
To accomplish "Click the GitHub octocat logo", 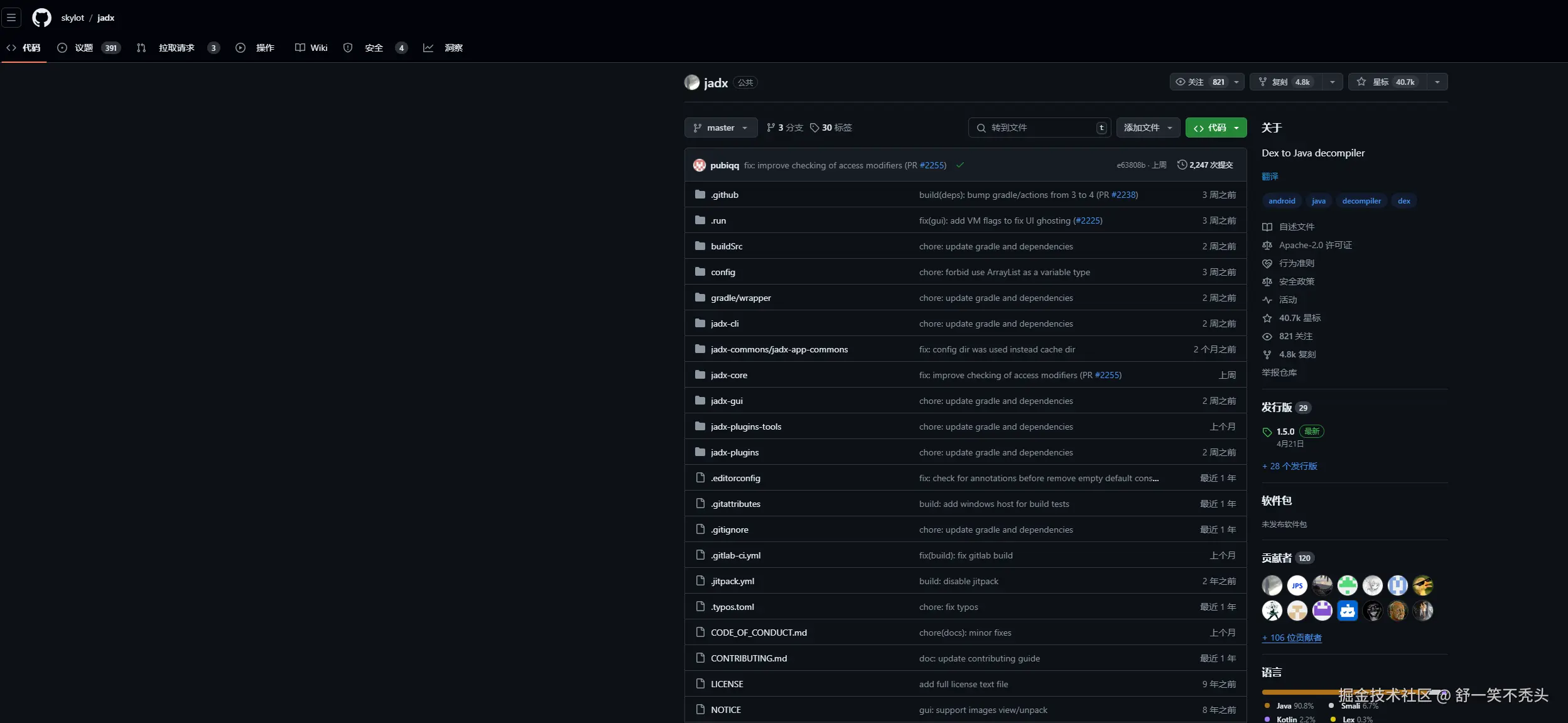I will pyautogui.click(x=41, y=18).
